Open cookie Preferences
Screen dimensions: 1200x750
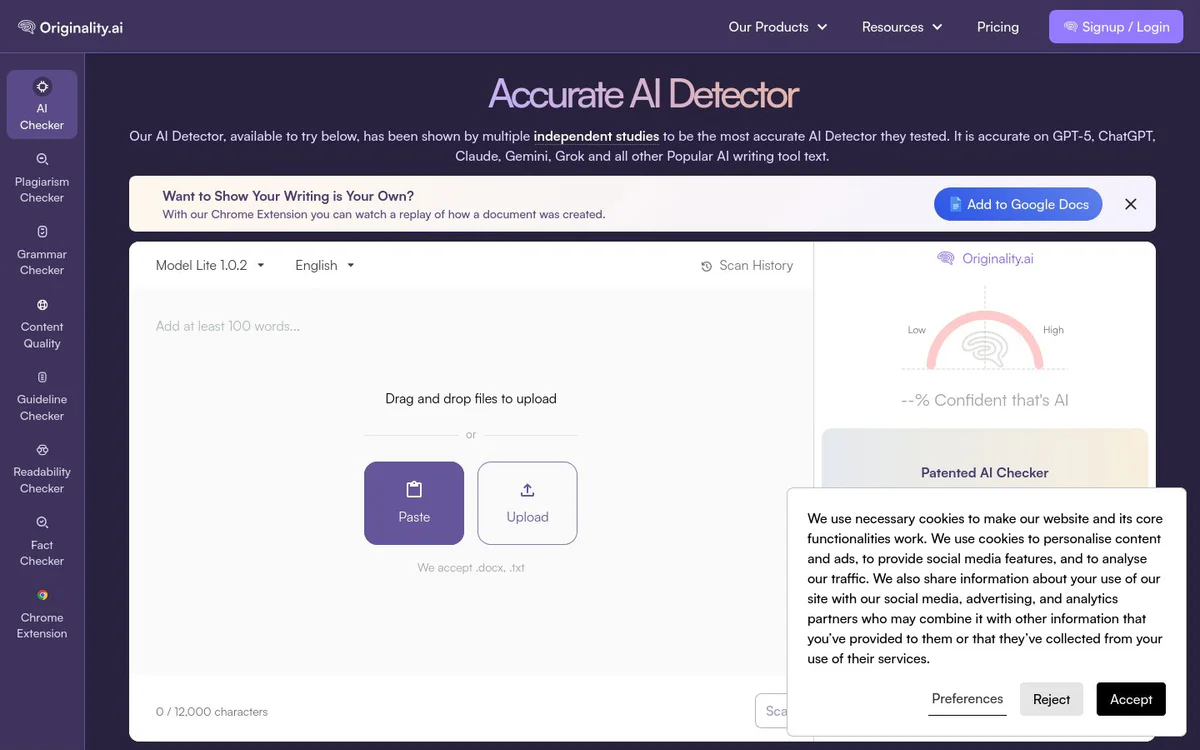967,699
